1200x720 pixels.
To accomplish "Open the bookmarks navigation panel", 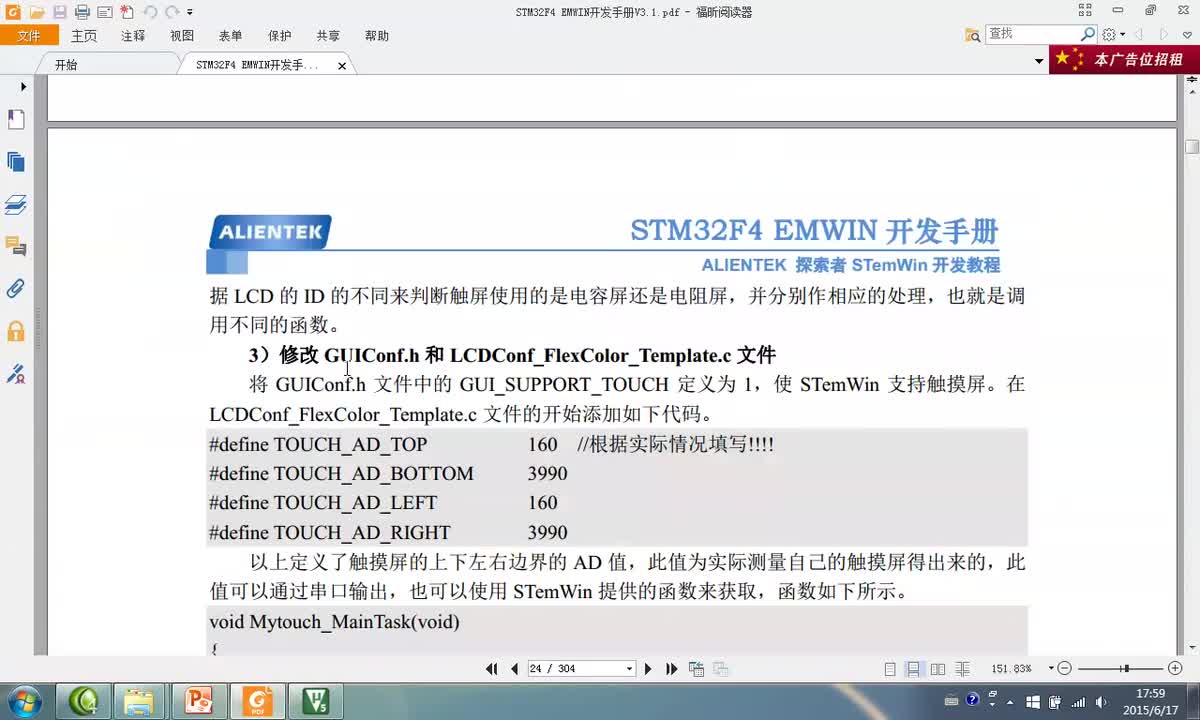I will click(16, 120).
